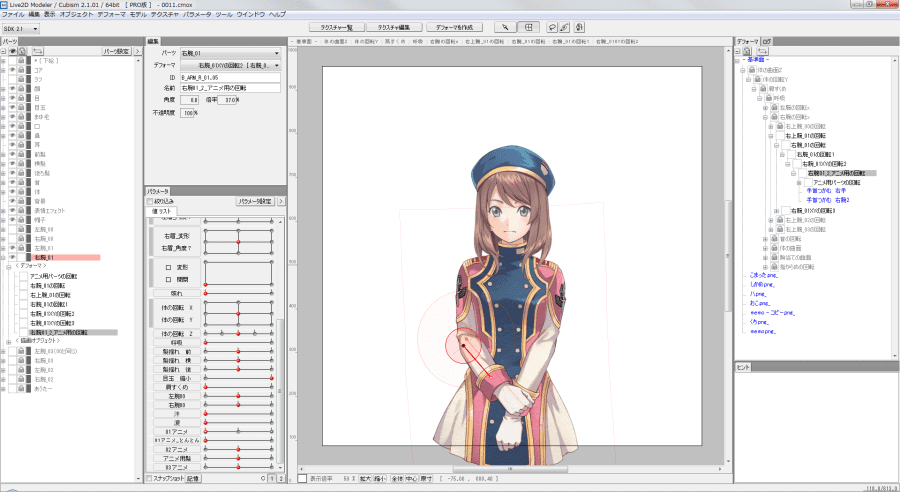Enable the 絞り込み filter checkbox

click(x=150, y=202)
